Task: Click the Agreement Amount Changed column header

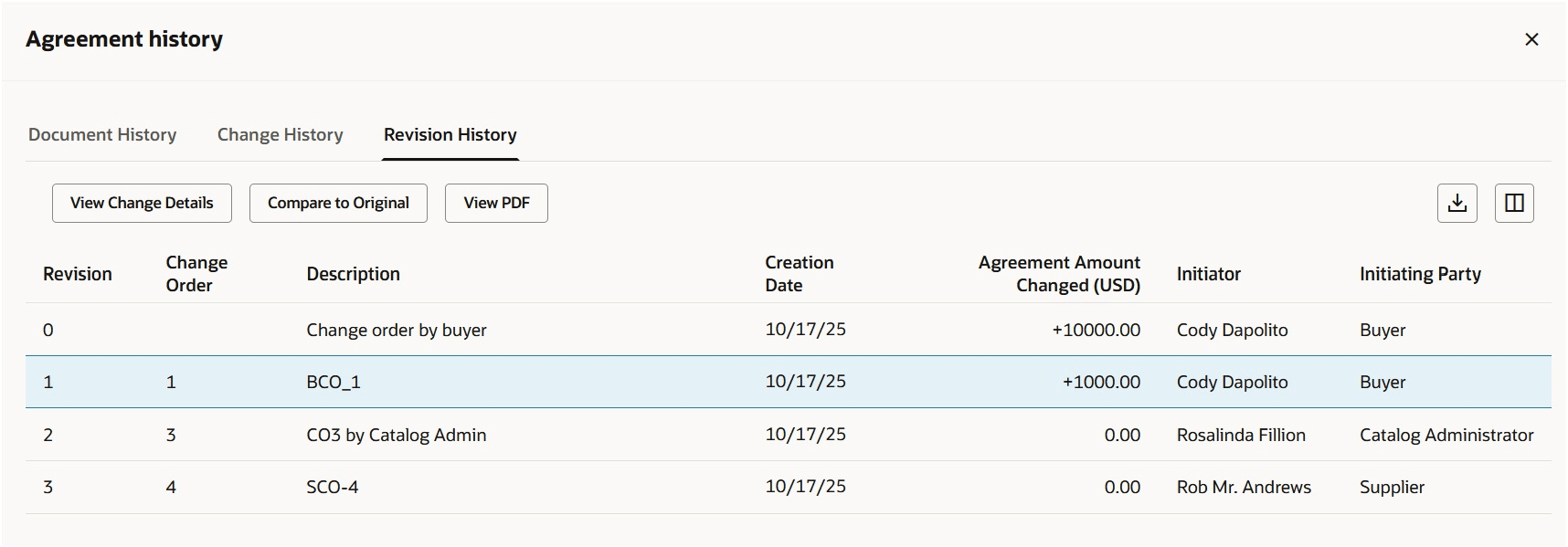Action: [1059, 273]
